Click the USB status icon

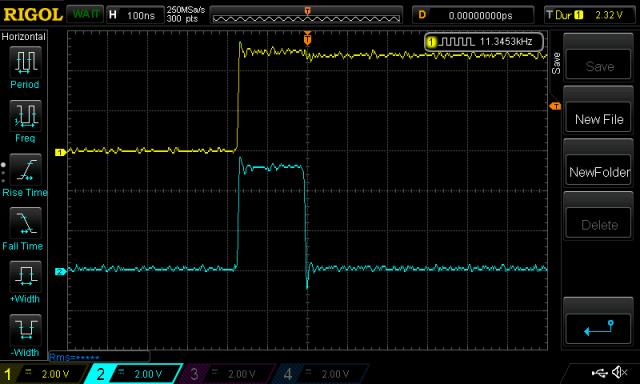[599, 372]
